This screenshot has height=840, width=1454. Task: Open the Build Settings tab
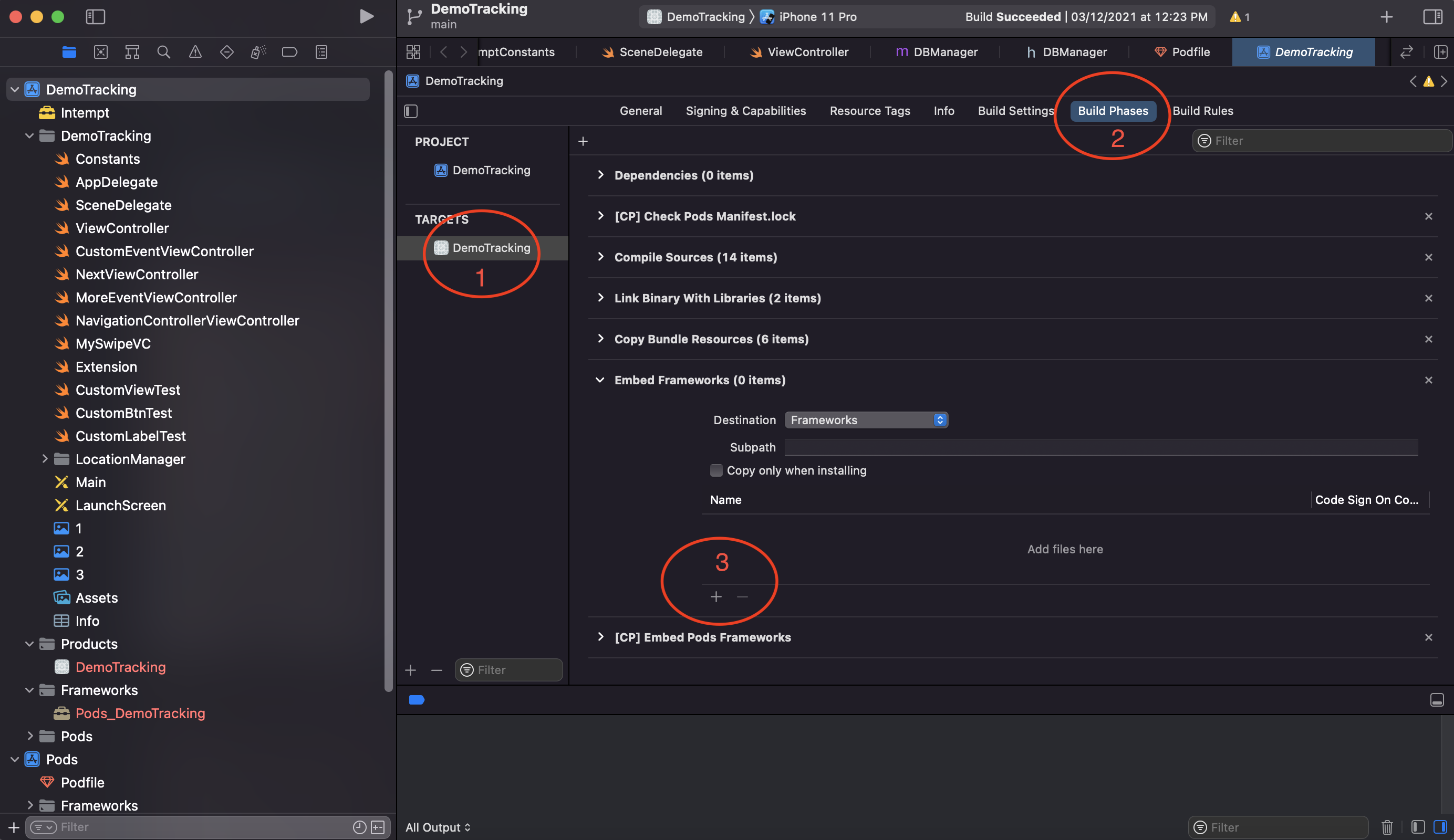click(1015, 111)
